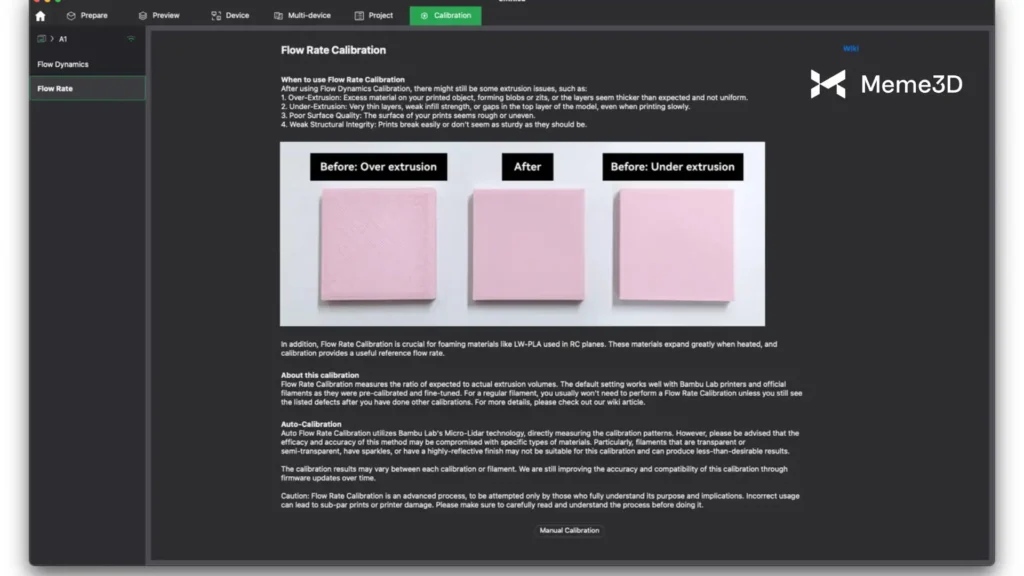This screenshot has width=1024, height=576.
Task: Click the Flow Rate Calibration heading
Action: click(x=333, y=50)
